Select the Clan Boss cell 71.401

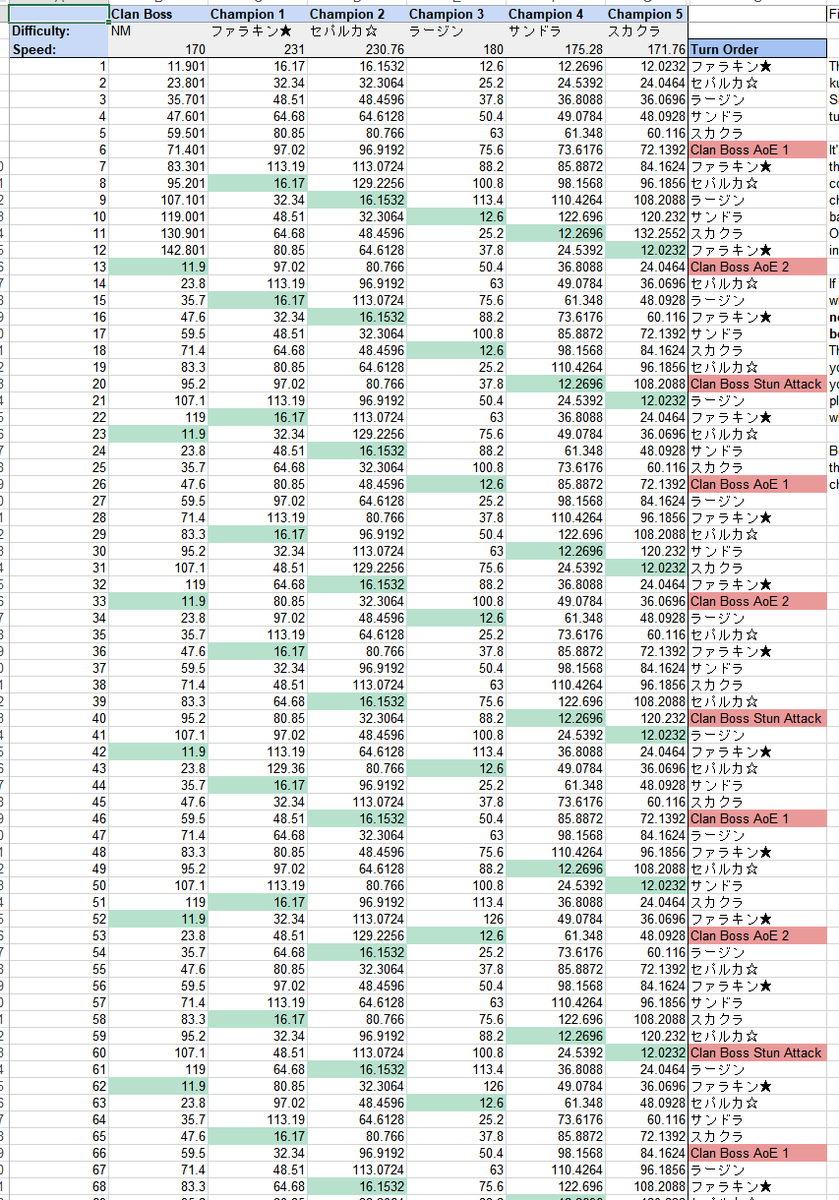pos(158,149)
